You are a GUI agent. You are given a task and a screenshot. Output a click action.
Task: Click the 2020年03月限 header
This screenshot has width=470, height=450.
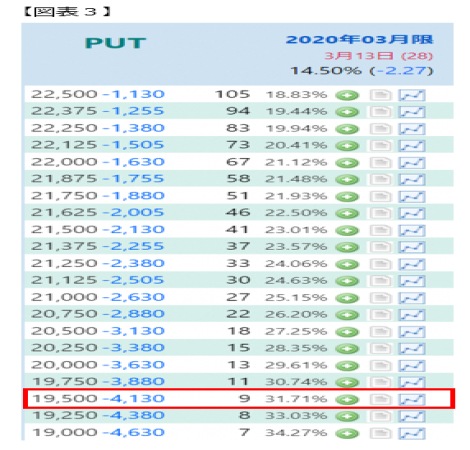pos(359,40)
